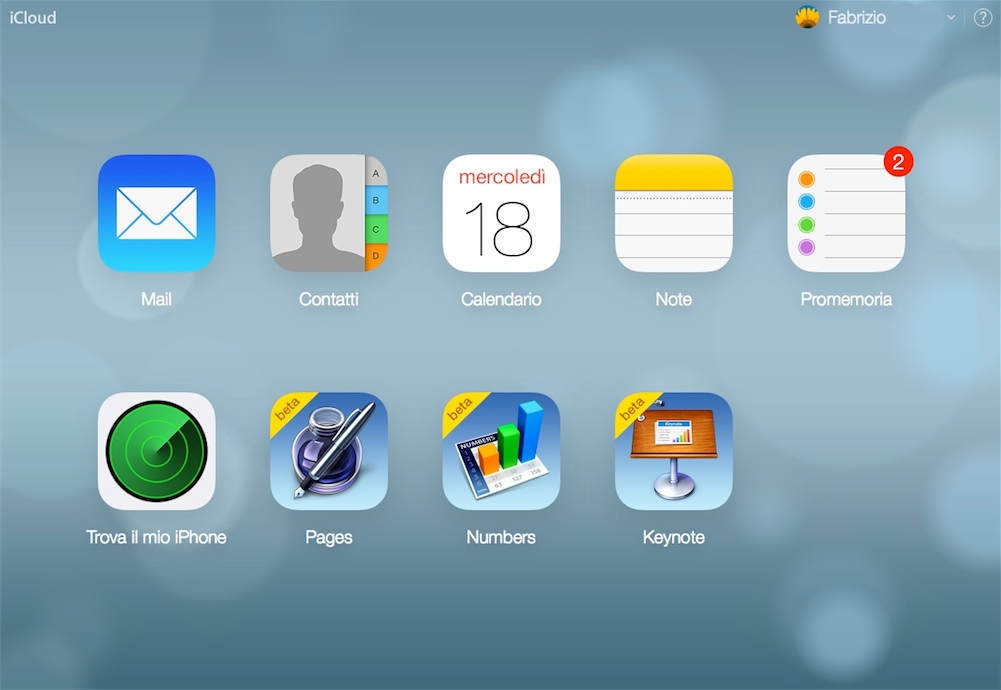1001x690 pixels.
Task: Expand the account dropdown arrow beside Fabrizio
Action: [951, 18]
